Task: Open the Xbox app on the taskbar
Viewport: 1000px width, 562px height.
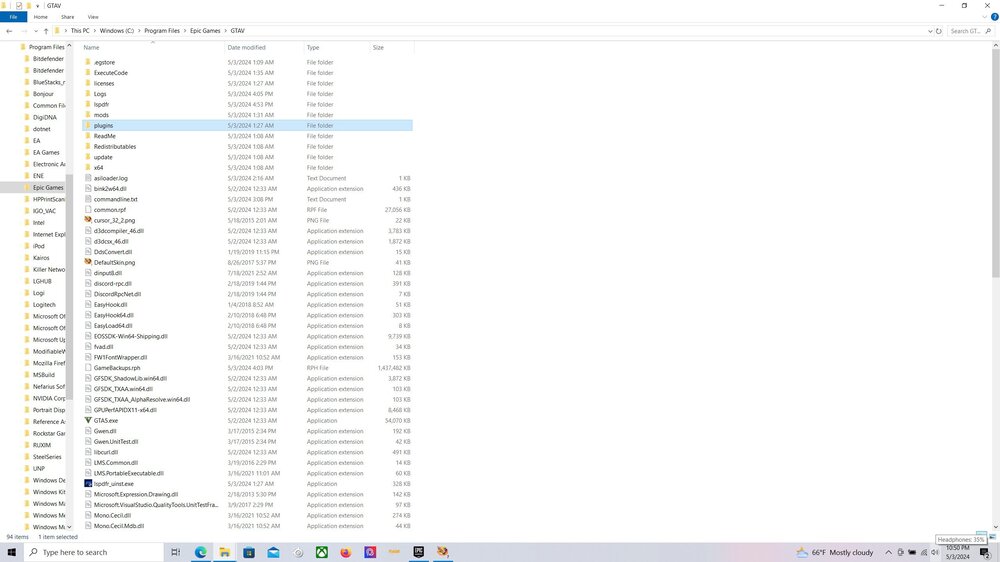Action: [321, 552]
